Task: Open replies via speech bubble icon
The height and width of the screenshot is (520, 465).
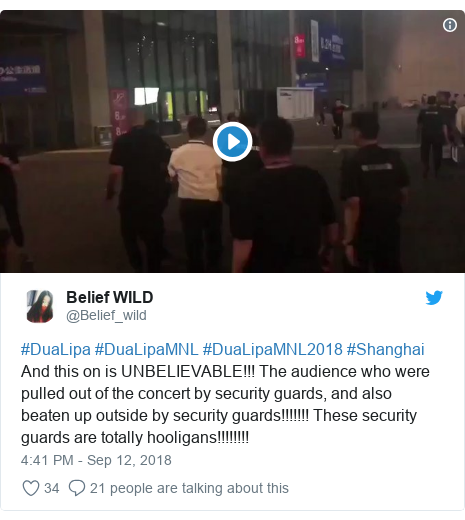Action: pyautogui.click(x=77, y=488)
